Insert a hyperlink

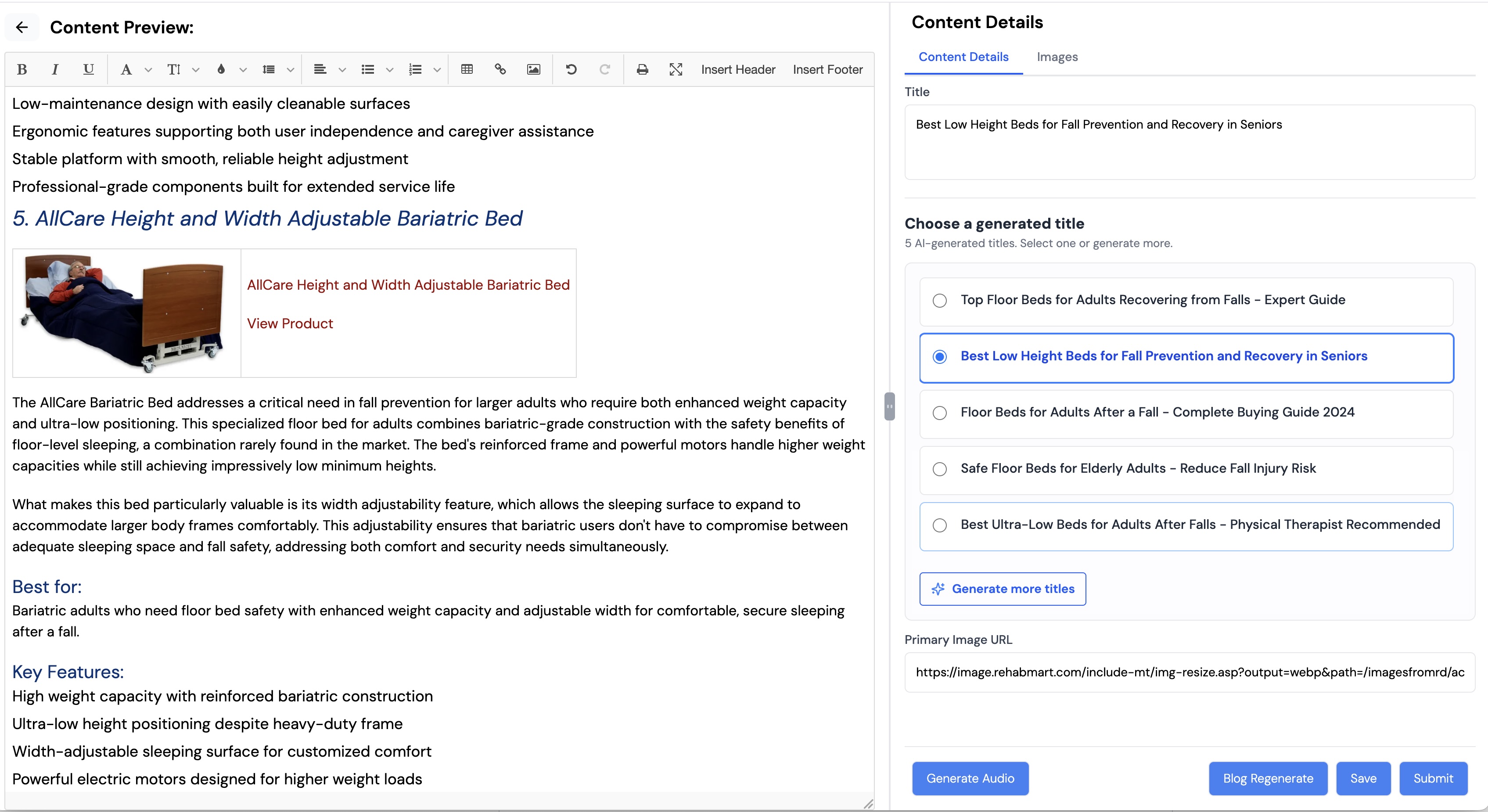click(x=500, y=69)
